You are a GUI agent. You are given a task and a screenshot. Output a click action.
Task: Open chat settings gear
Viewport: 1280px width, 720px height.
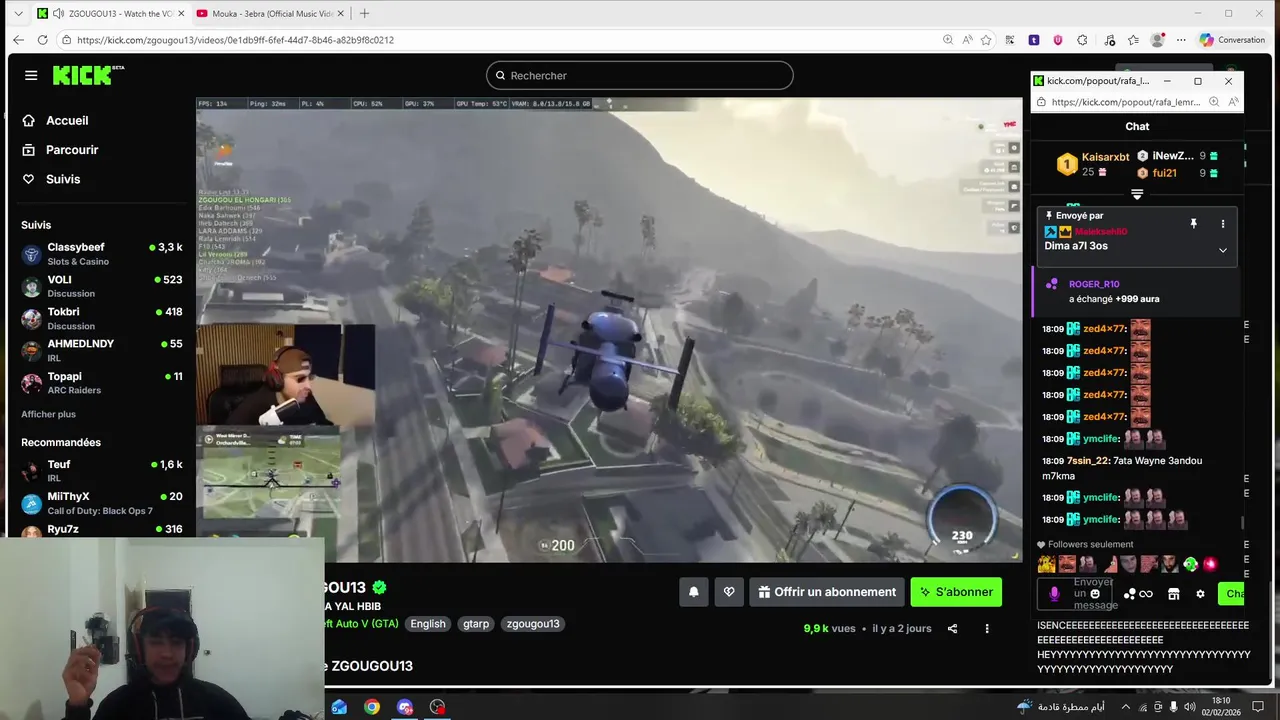1200,594
